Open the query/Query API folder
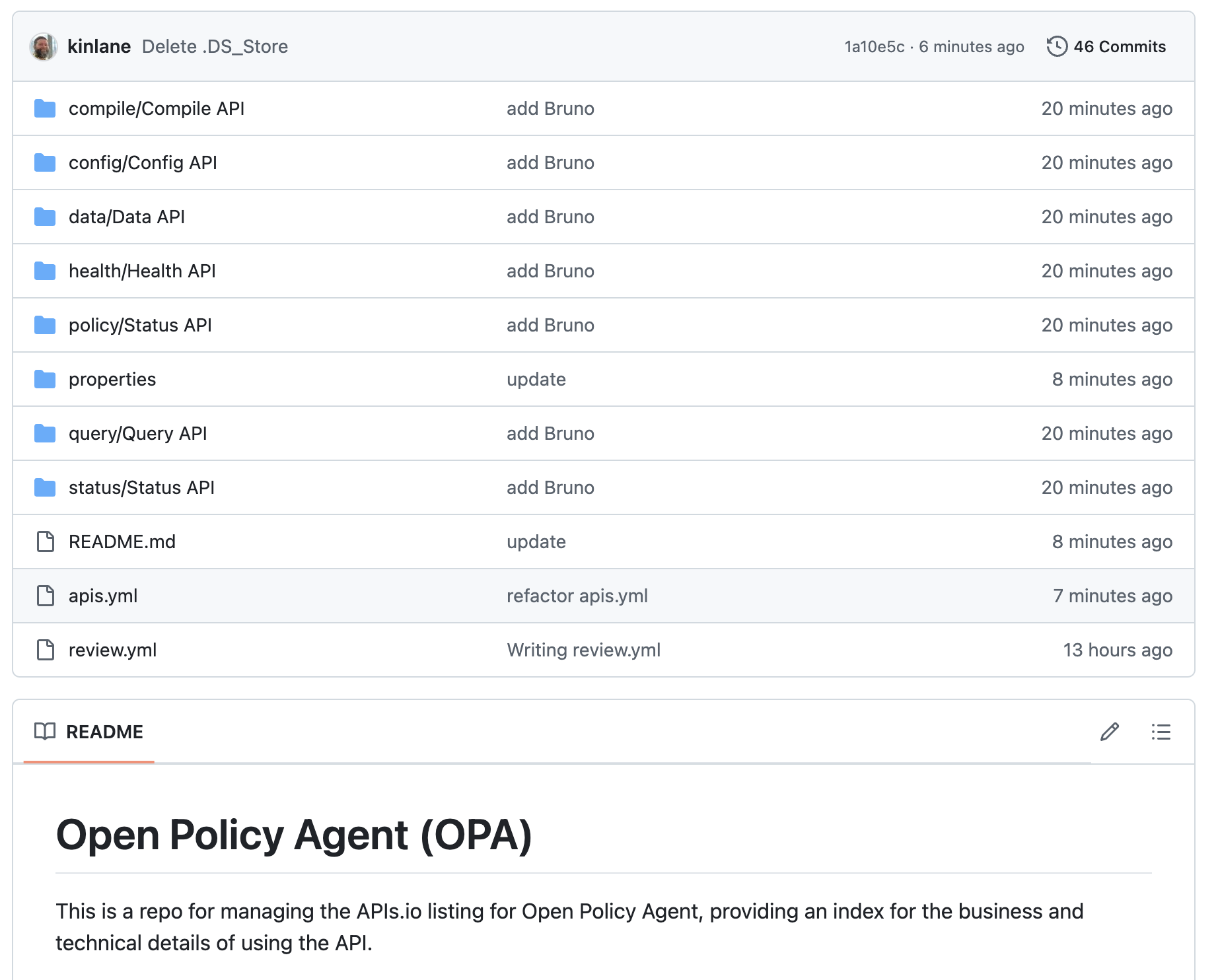Screen dimensions: 1218x980 tap(137, 433)
